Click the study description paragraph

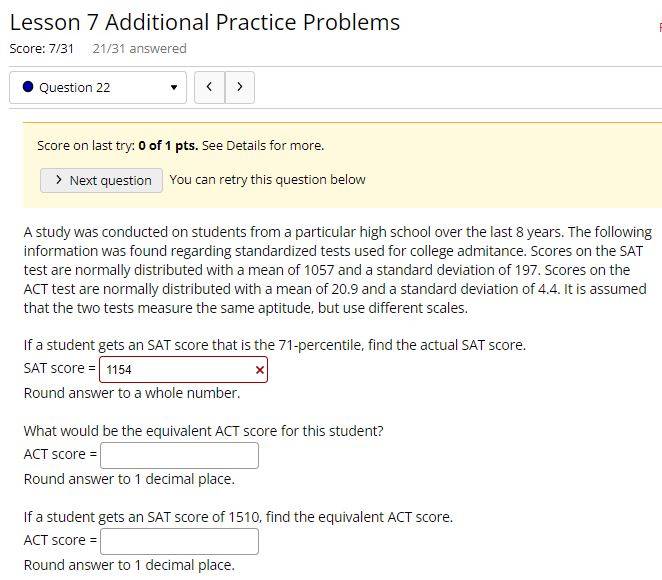pyautogui.click(x=338, y=270)
